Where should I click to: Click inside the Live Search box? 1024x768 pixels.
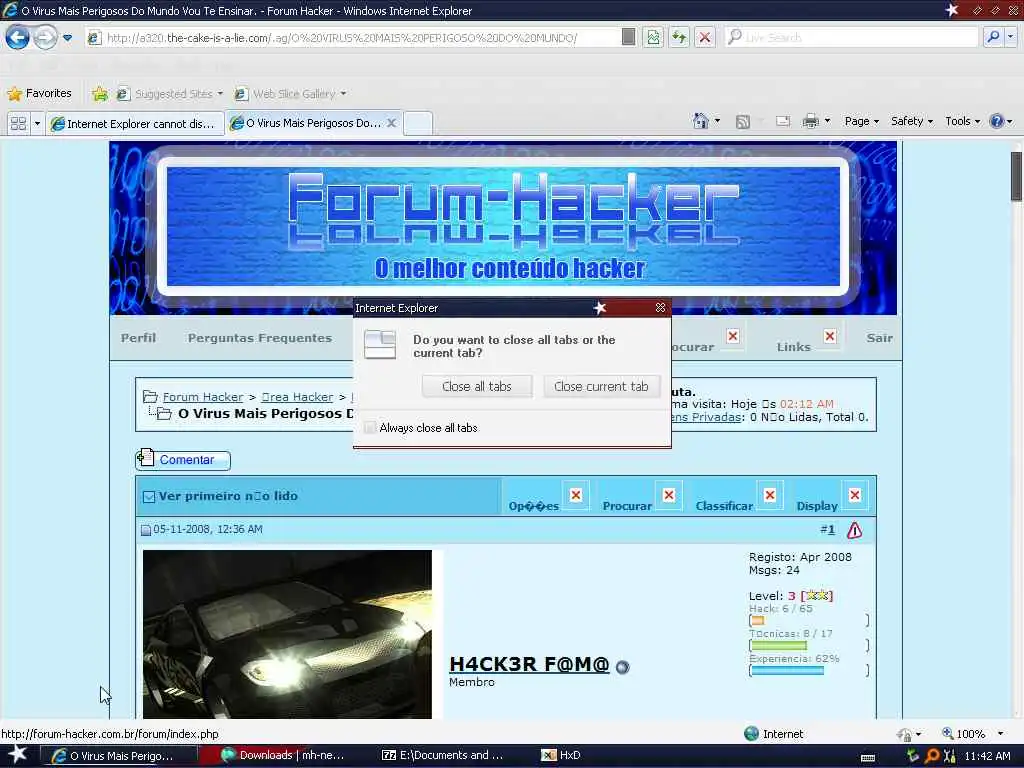[x=852, y=37]
